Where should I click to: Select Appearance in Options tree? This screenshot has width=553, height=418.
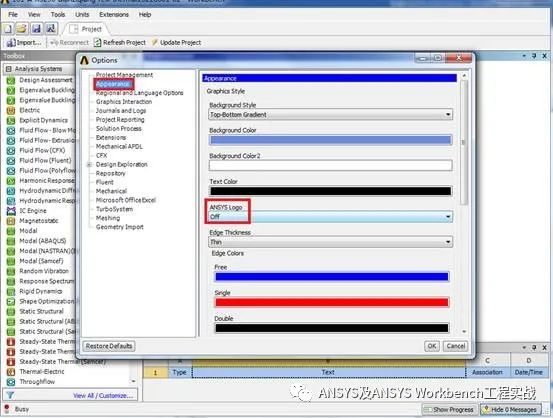coord(113,84)
